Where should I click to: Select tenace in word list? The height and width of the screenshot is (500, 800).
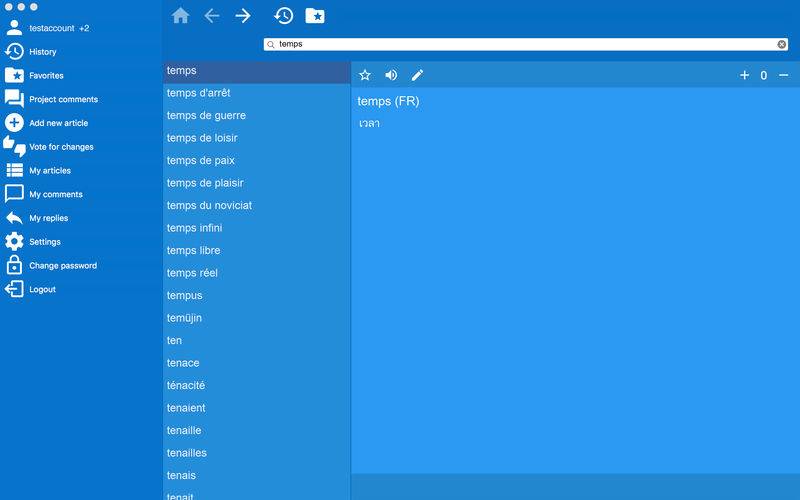pos(257,363)
